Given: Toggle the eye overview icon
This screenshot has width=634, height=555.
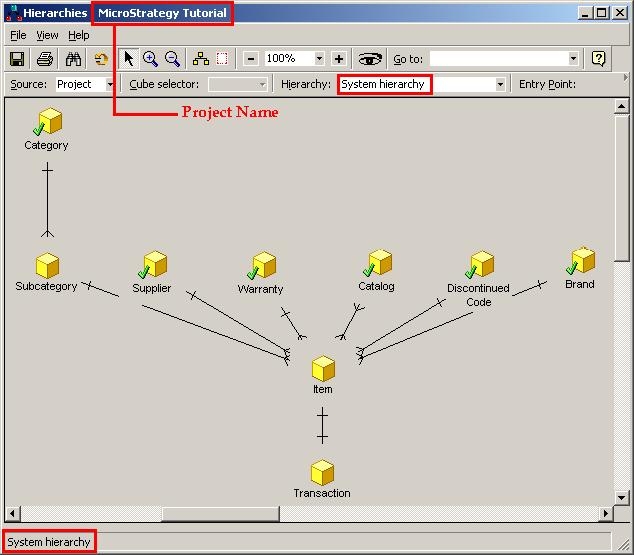Looking at the screenshot, I should tap(370, 59).
